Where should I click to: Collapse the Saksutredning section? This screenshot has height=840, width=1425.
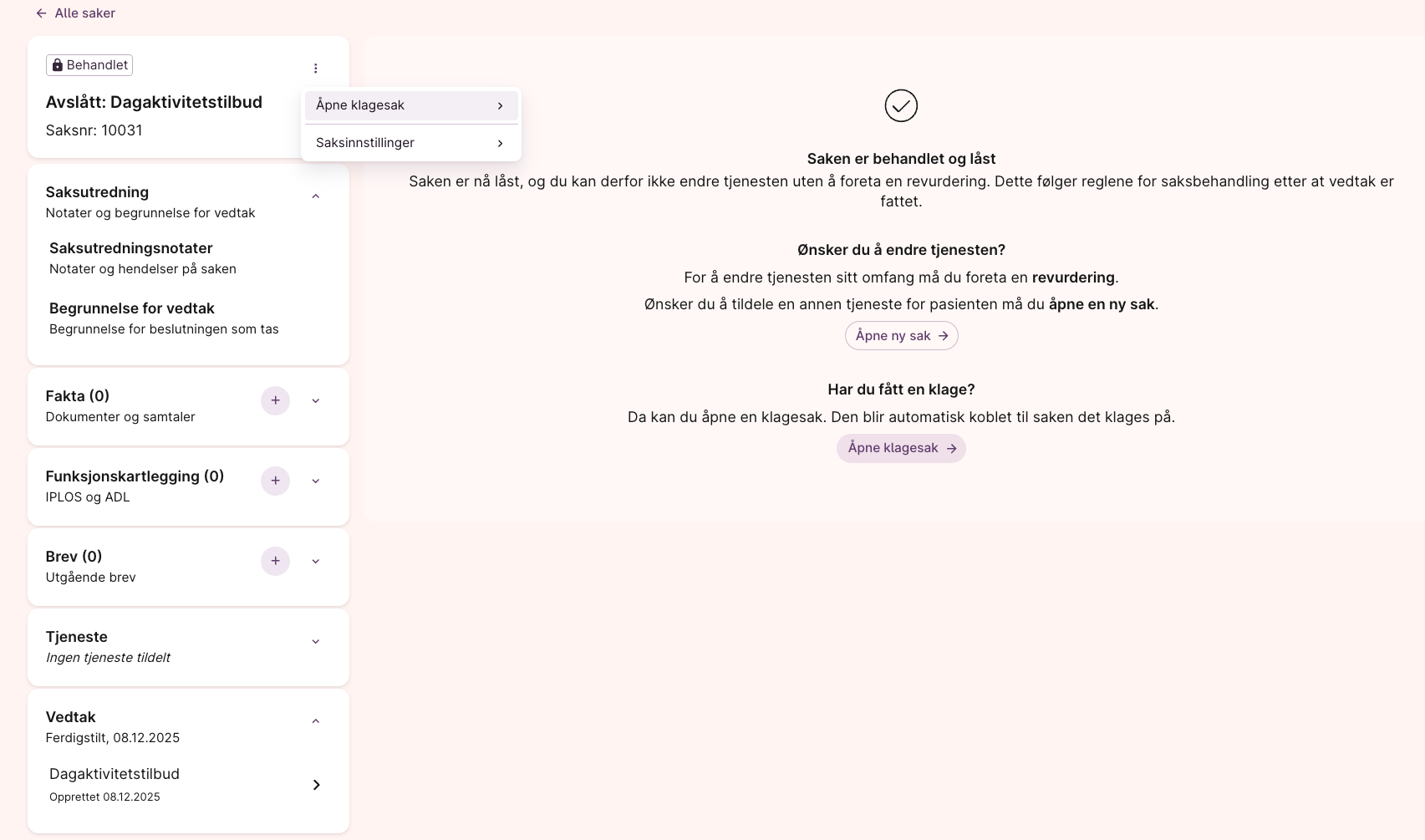(315, 196)
